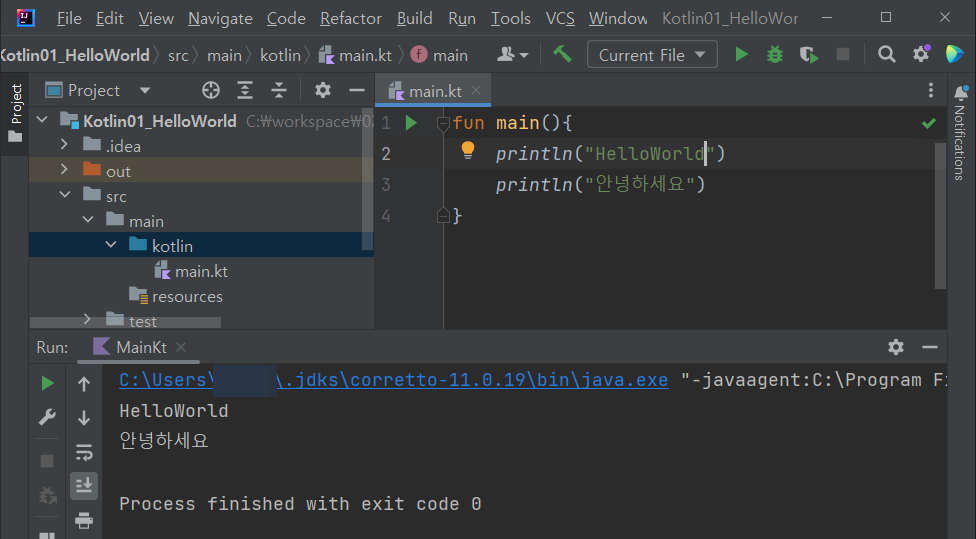
Task: Click the Collapse All icon in Project panel
Action: tap(279, 90)
